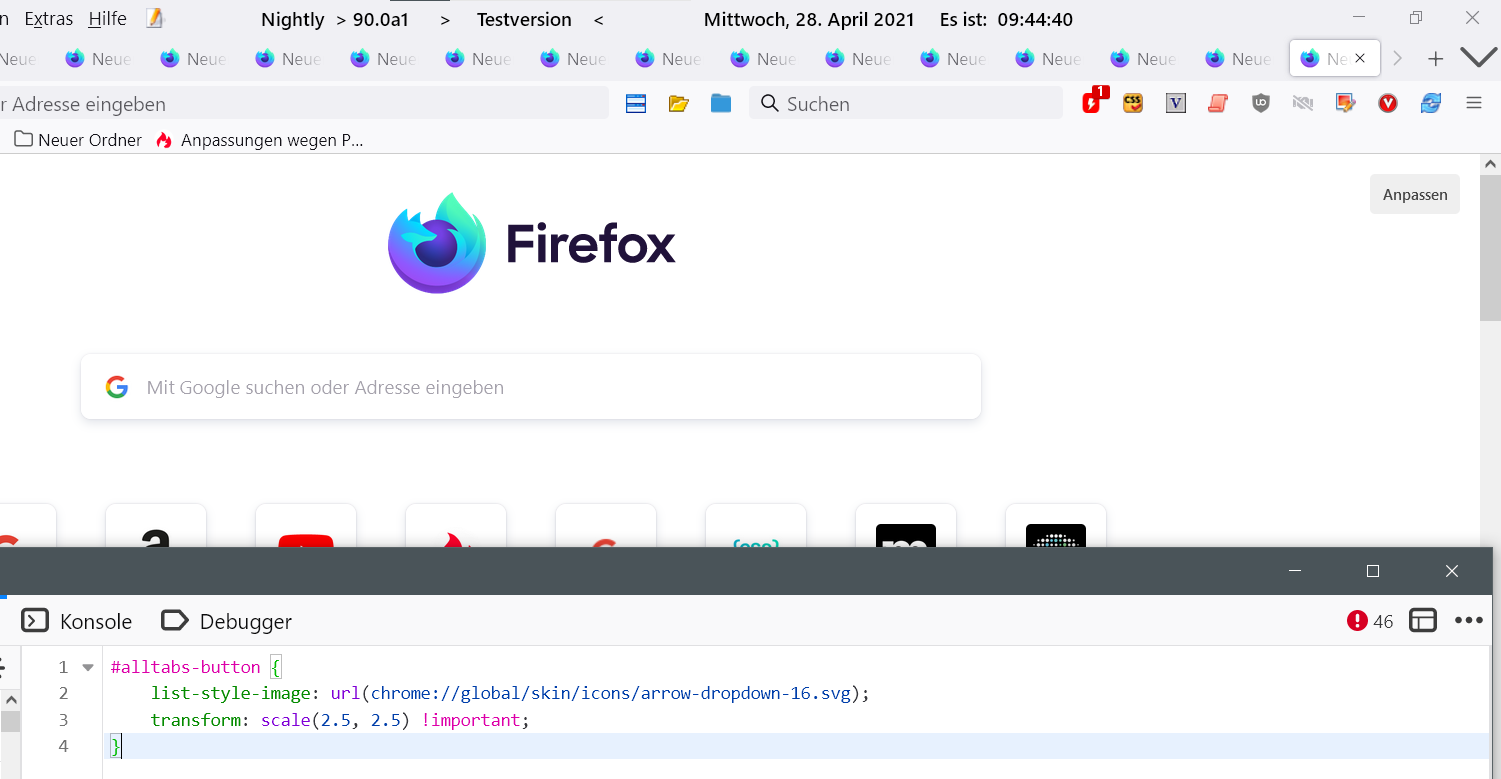The width and height of the screenshot is (1501, 779).
Task: Click line number 4 in the editor gutter
Action: coord(64,746)
